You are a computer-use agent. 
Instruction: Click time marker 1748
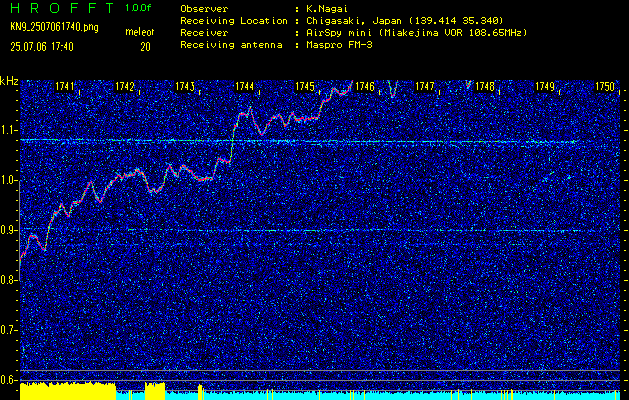tap(485, 86)
